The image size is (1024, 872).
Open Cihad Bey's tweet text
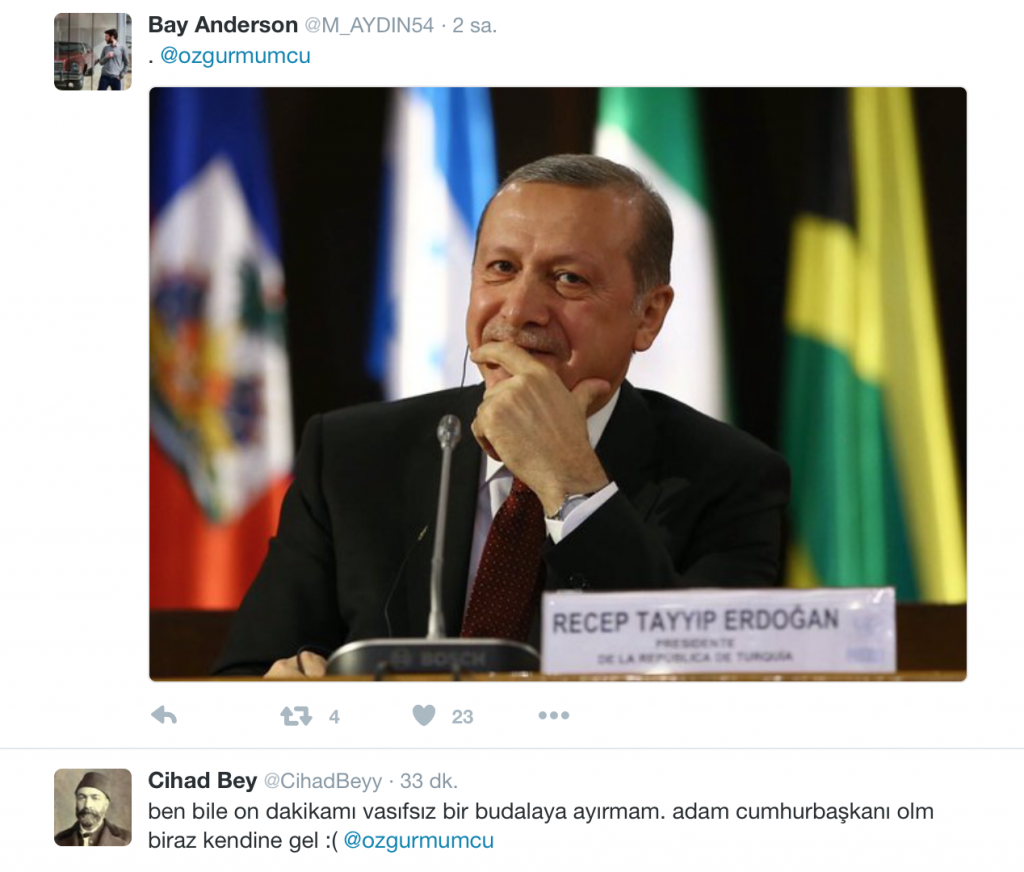(x=541, y=826)
